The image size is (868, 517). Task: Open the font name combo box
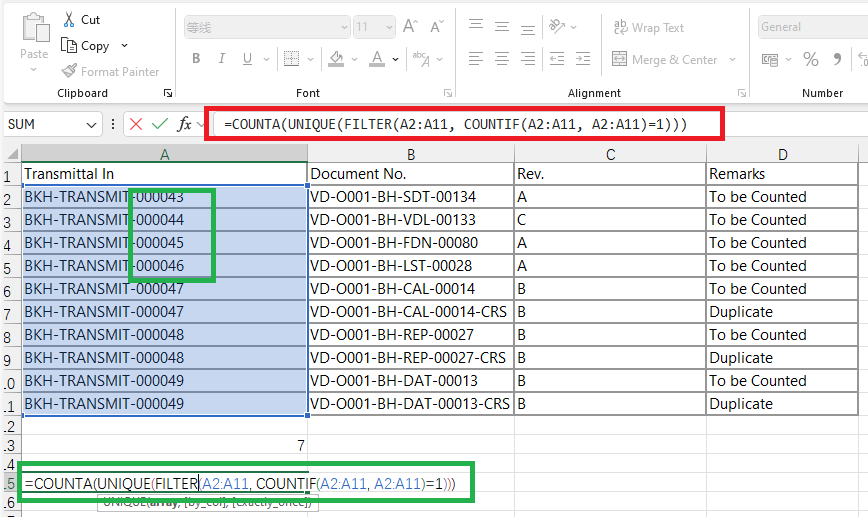tap(267, 27)
